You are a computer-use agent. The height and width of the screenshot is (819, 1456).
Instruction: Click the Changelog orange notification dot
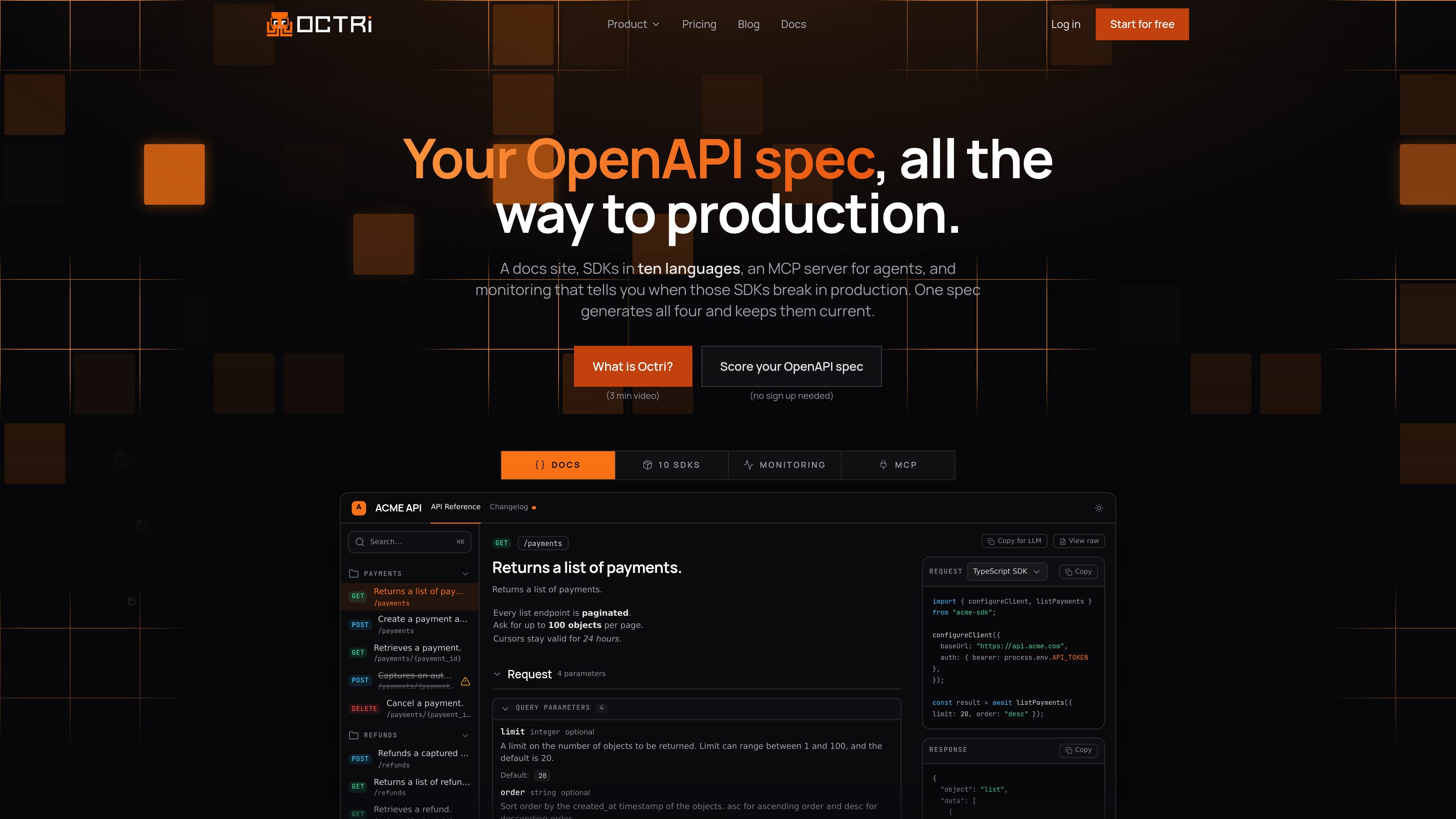click(534, 508)
